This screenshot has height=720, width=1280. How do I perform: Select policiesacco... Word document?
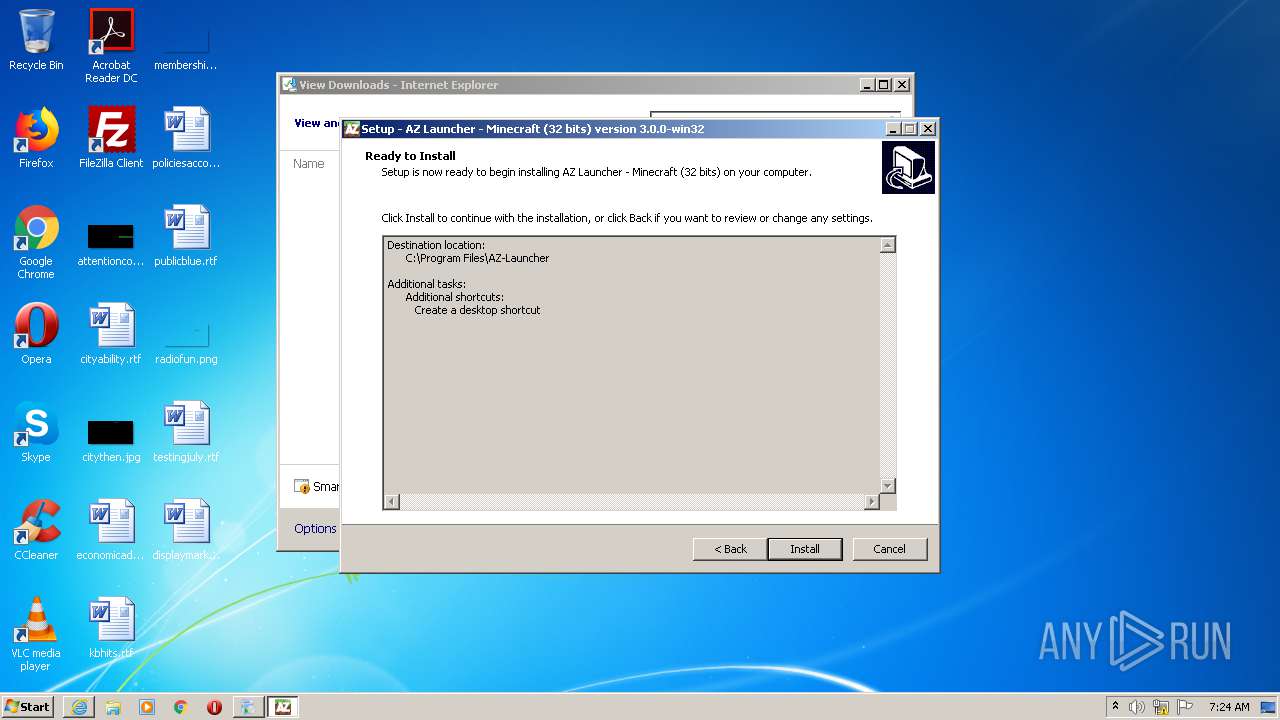(x=186, y=138)
